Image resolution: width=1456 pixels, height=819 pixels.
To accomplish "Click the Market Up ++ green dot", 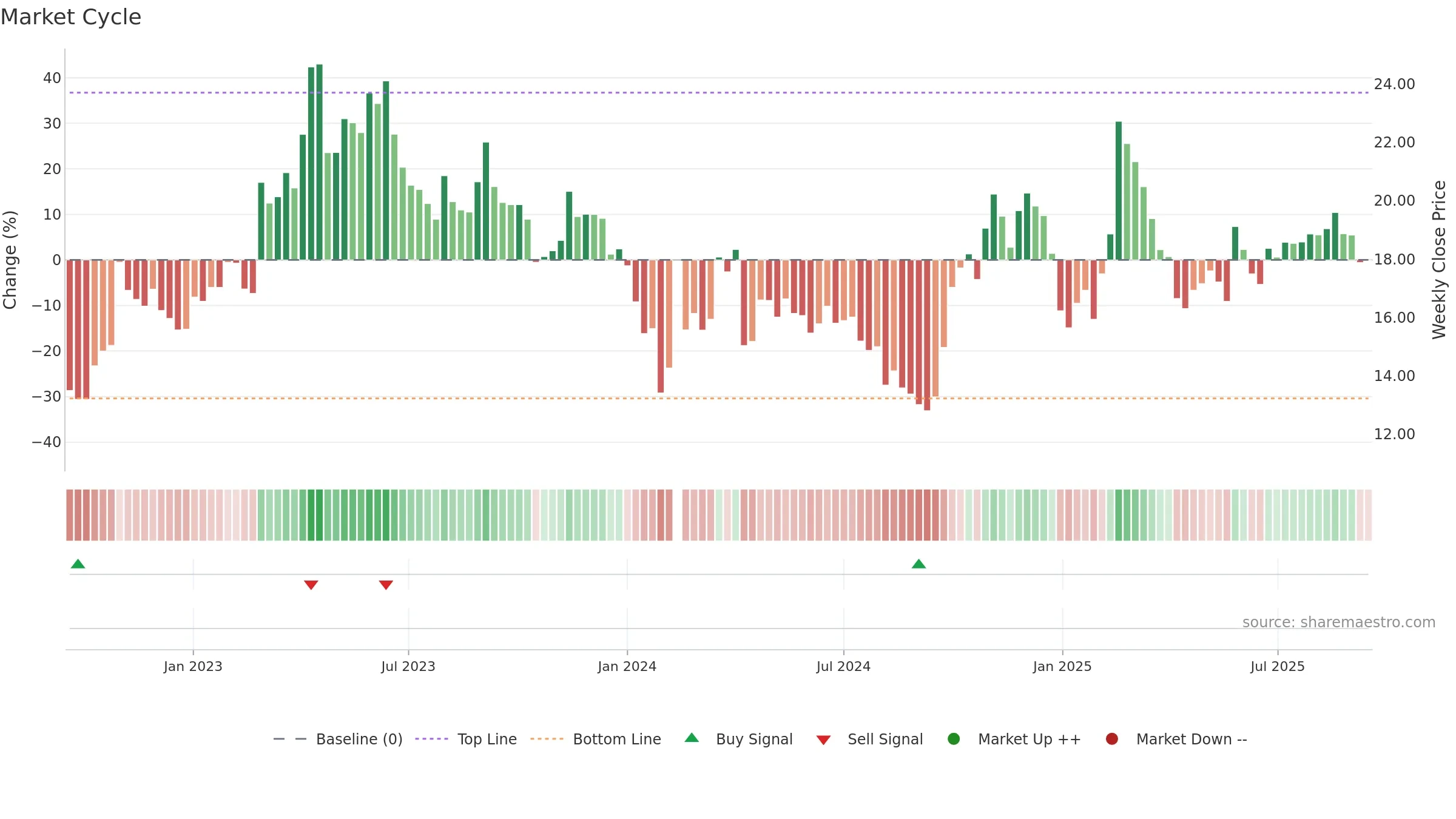I will point(954,739).
